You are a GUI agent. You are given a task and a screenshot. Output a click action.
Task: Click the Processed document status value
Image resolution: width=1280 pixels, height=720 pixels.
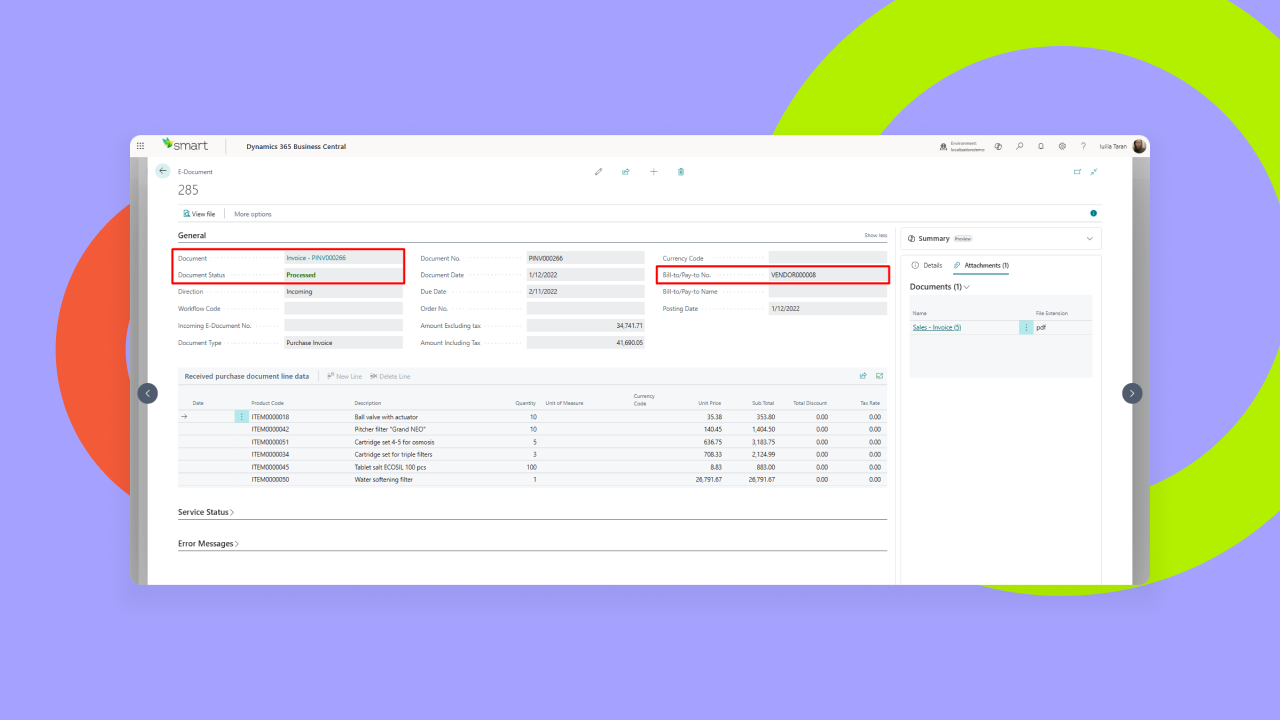pyautogui.click(x=343, y=275)
